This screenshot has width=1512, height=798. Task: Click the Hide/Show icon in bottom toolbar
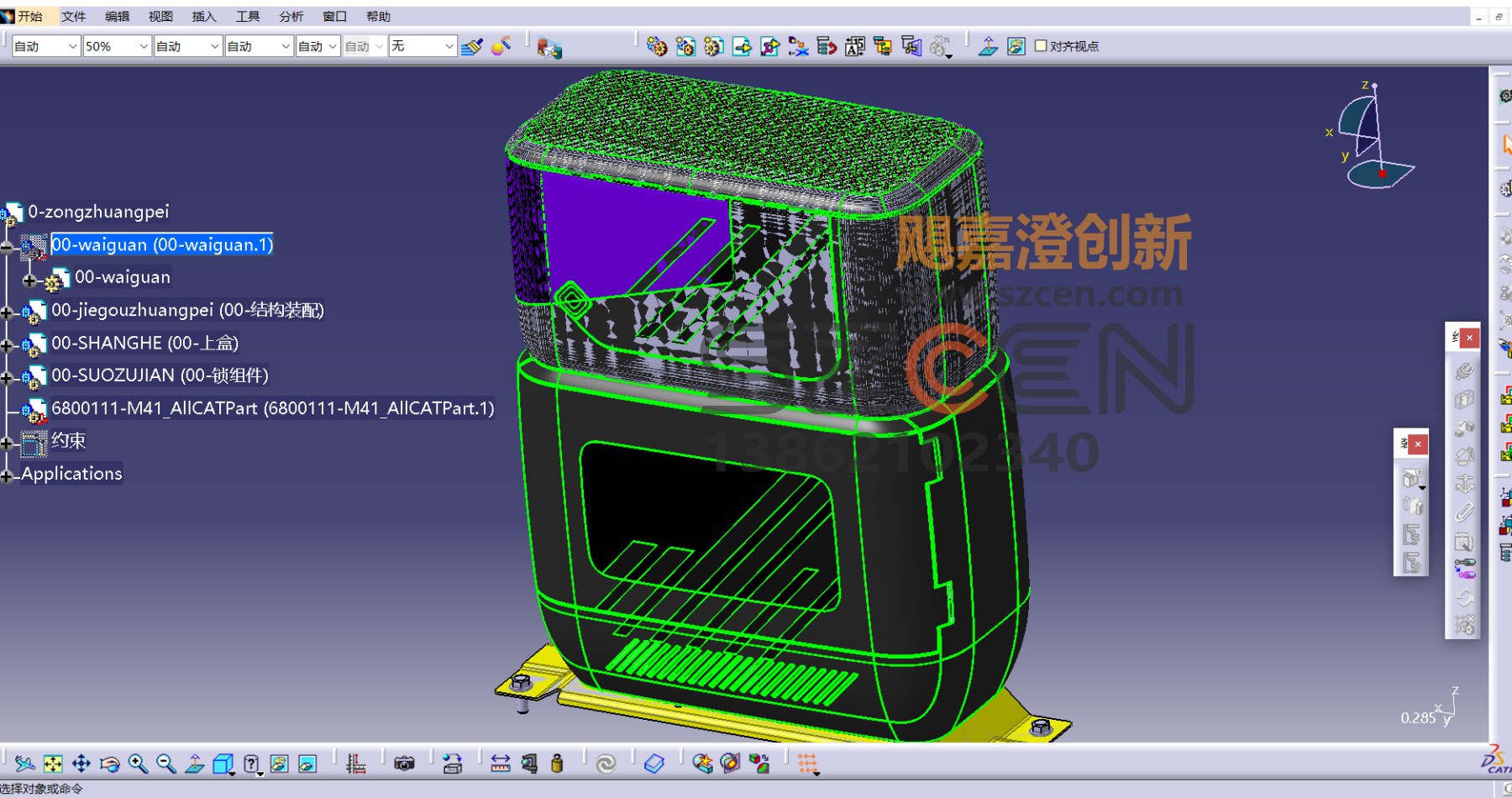pyautogui.click(x=279, y=764)
